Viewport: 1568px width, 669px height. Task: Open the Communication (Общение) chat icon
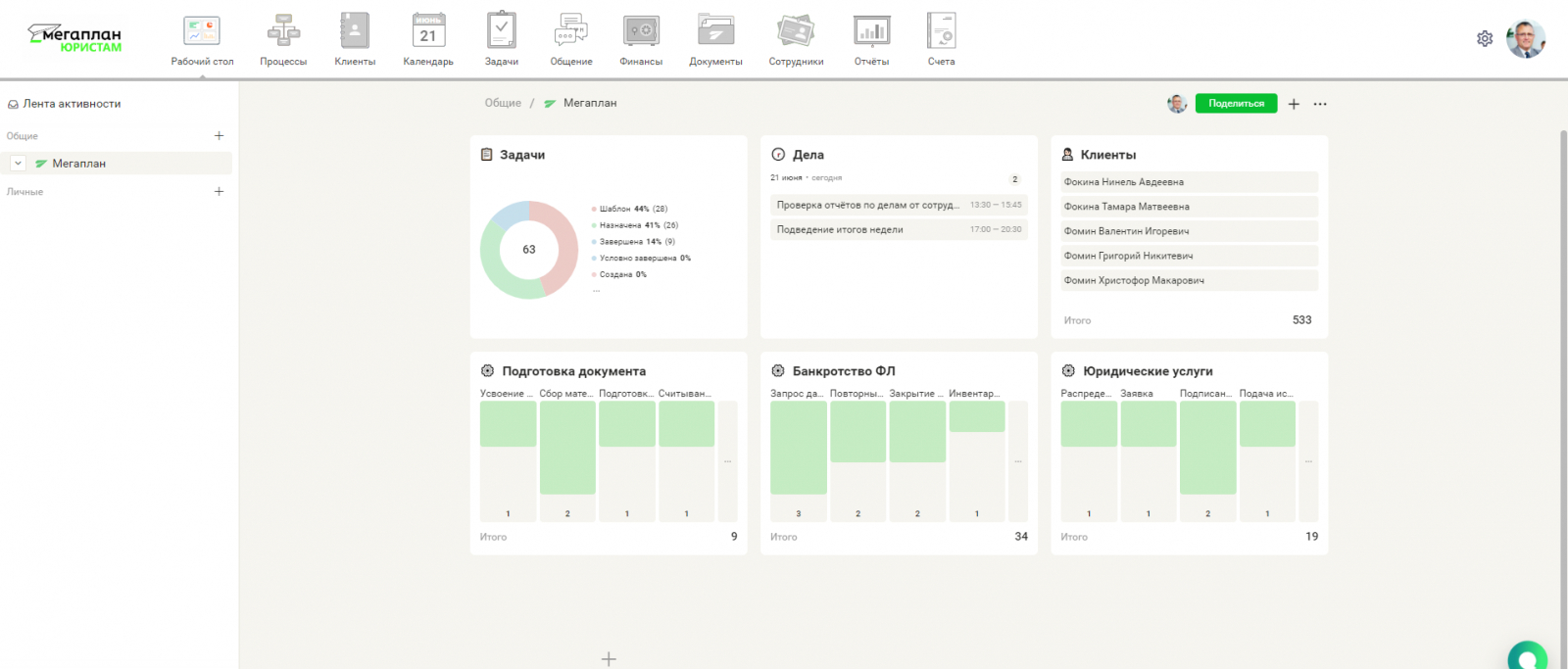click(x=570, y=31)
